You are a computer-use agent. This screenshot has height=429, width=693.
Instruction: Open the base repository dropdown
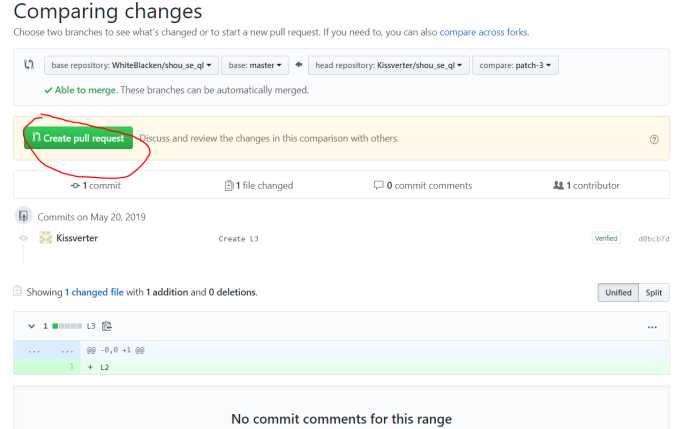tap(131, 65)
